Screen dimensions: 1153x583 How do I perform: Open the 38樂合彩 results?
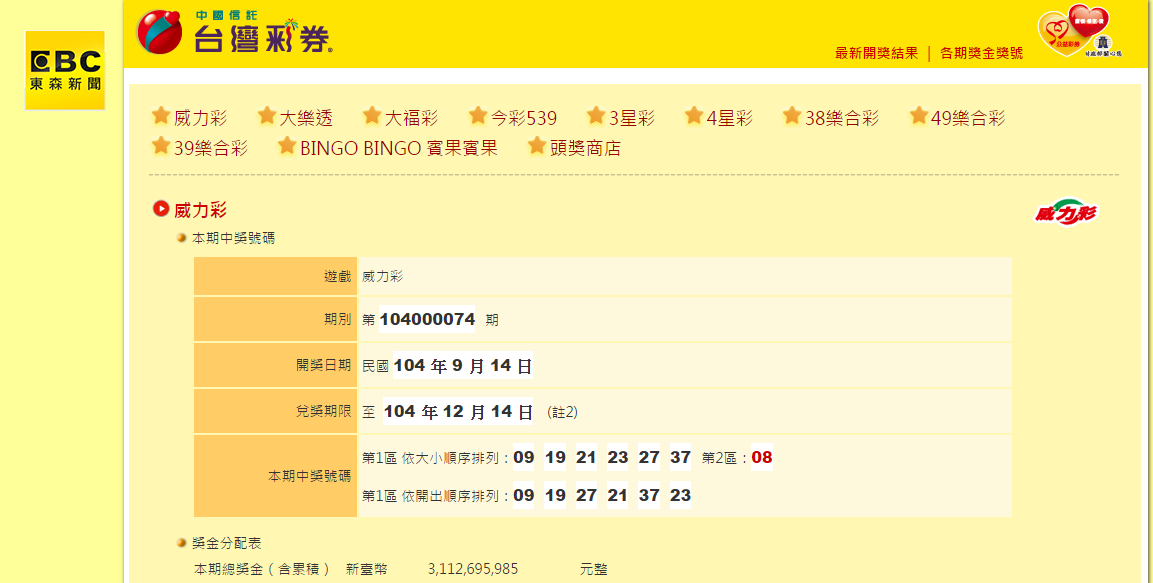click(842, 118)
